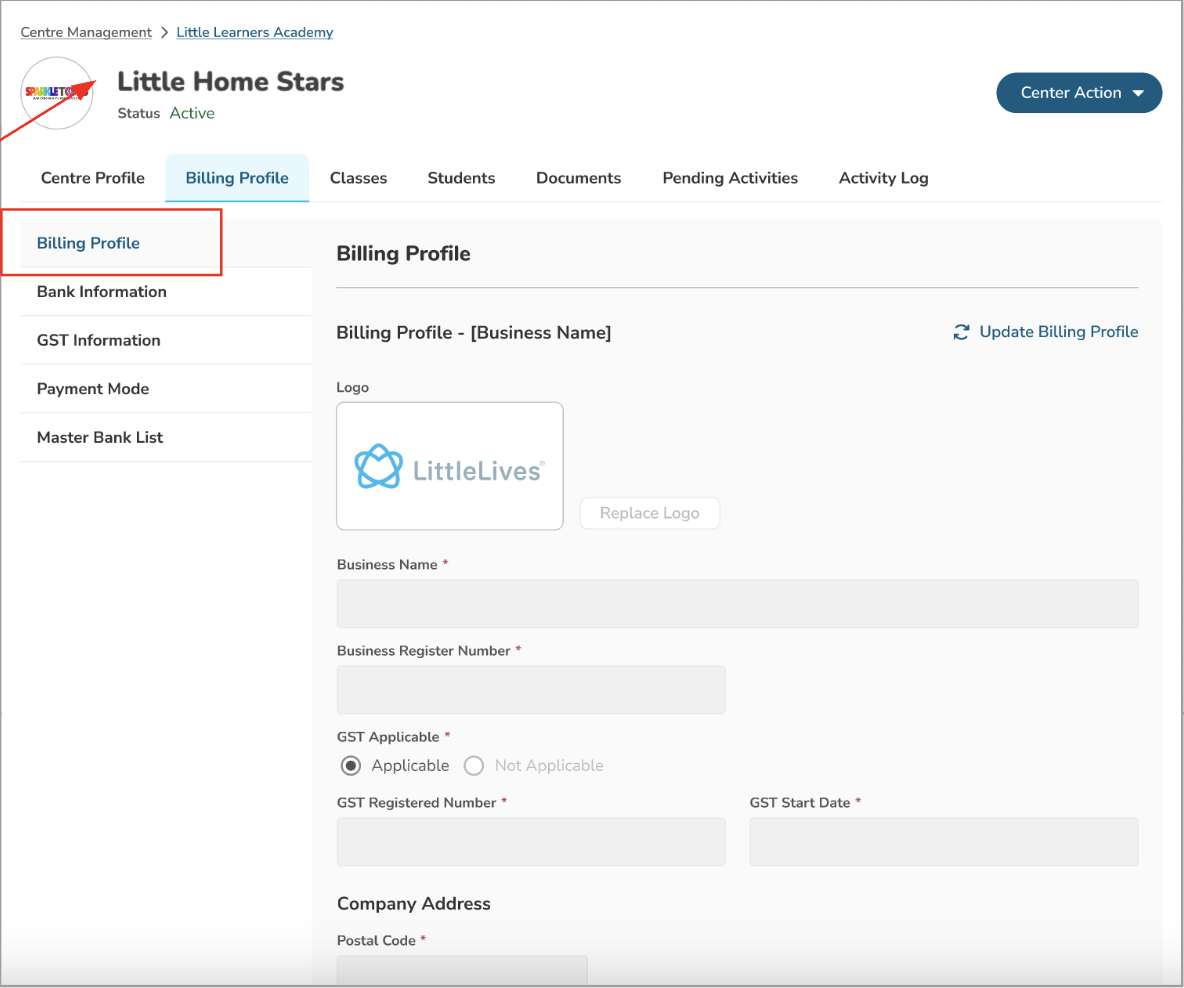The height and width of the screenshot is (988, 1184).
Task: Open Bank Information in the sidebar
Action: coord(102,292)
